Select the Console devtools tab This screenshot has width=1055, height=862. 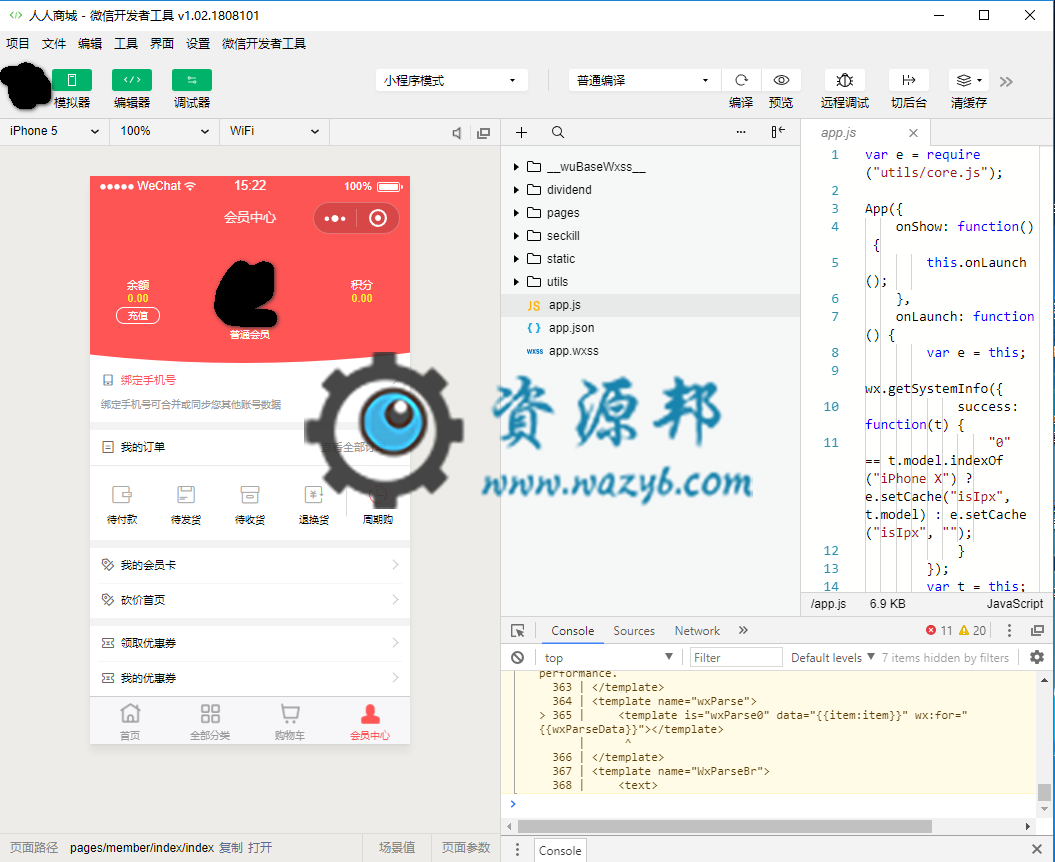coord(573,631)
